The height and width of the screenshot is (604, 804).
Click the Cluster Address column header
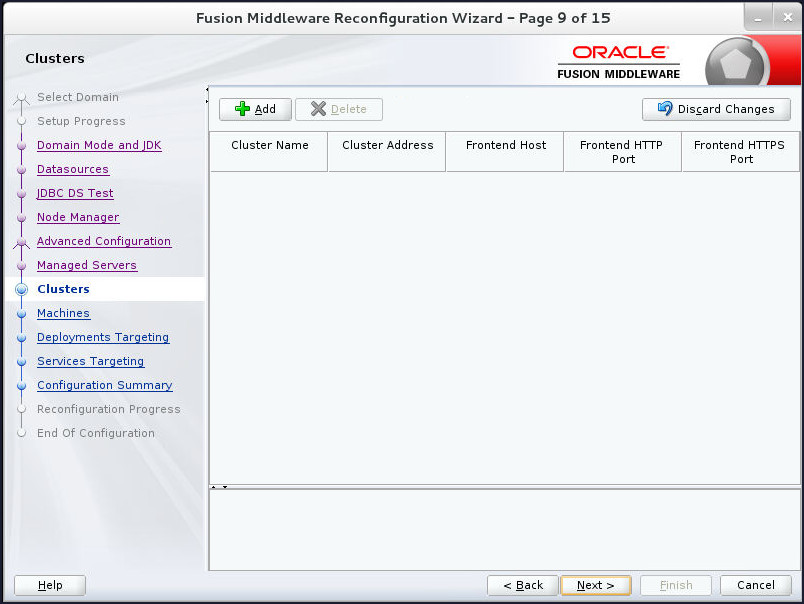coord(387,152)
